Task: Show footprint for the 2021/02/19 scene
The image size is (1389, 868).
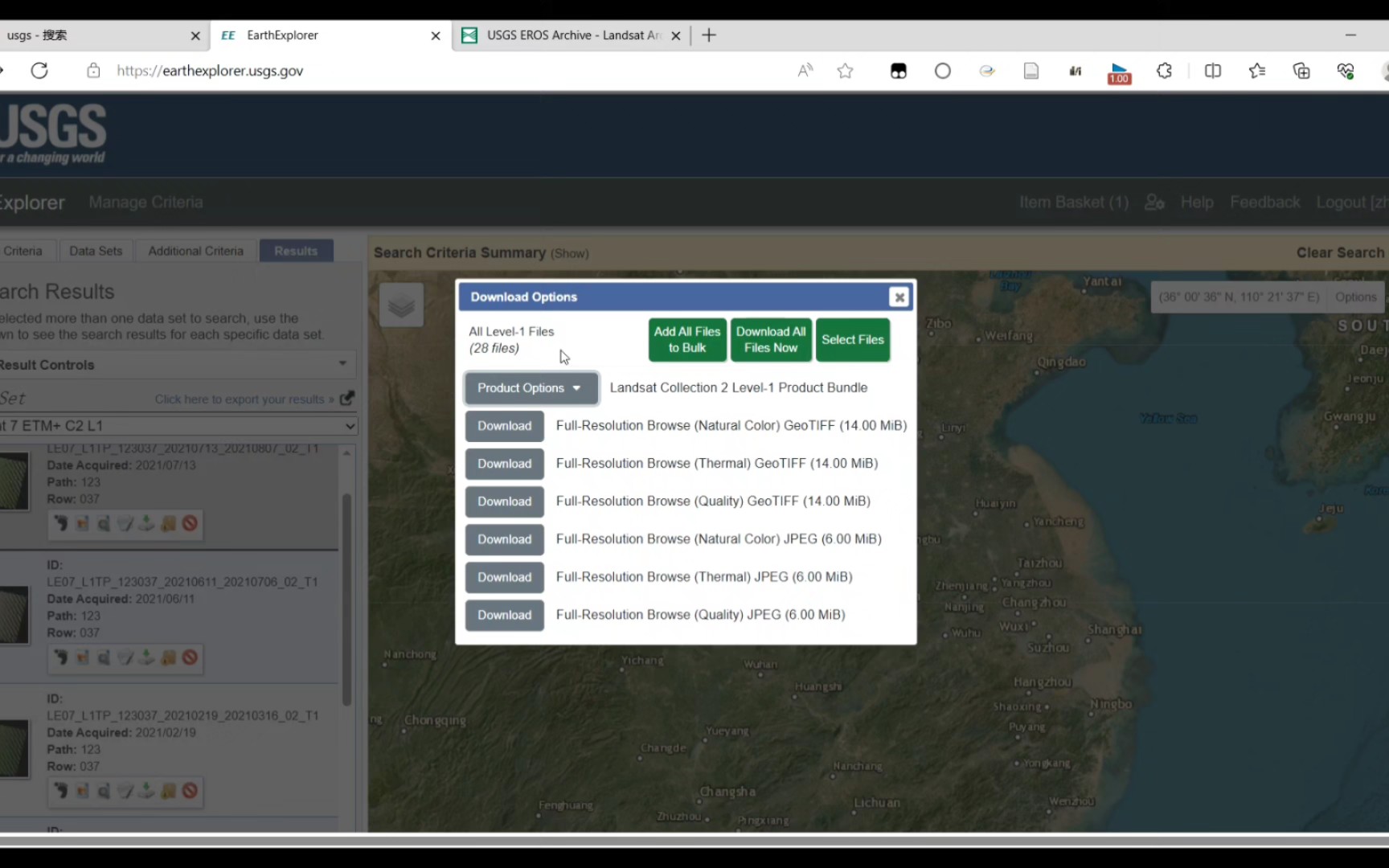Action: 60,791
